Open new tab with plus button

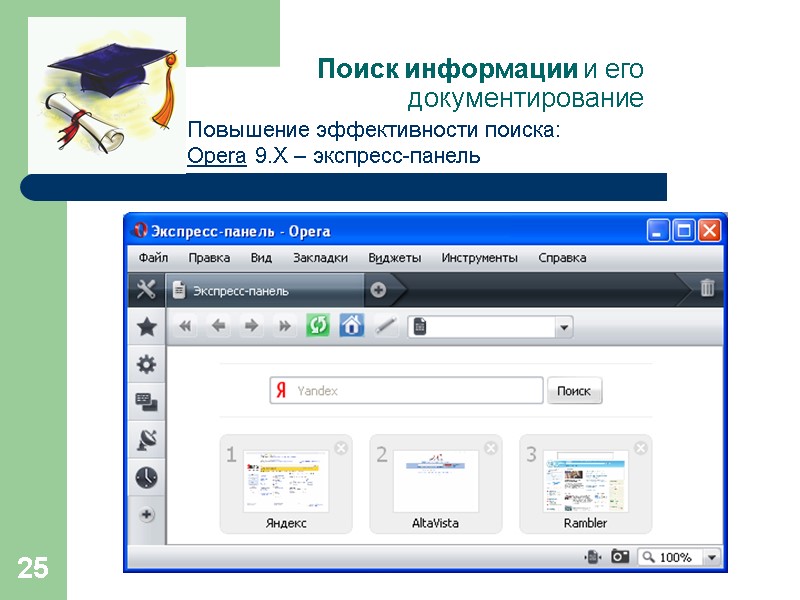coord(378,290)
